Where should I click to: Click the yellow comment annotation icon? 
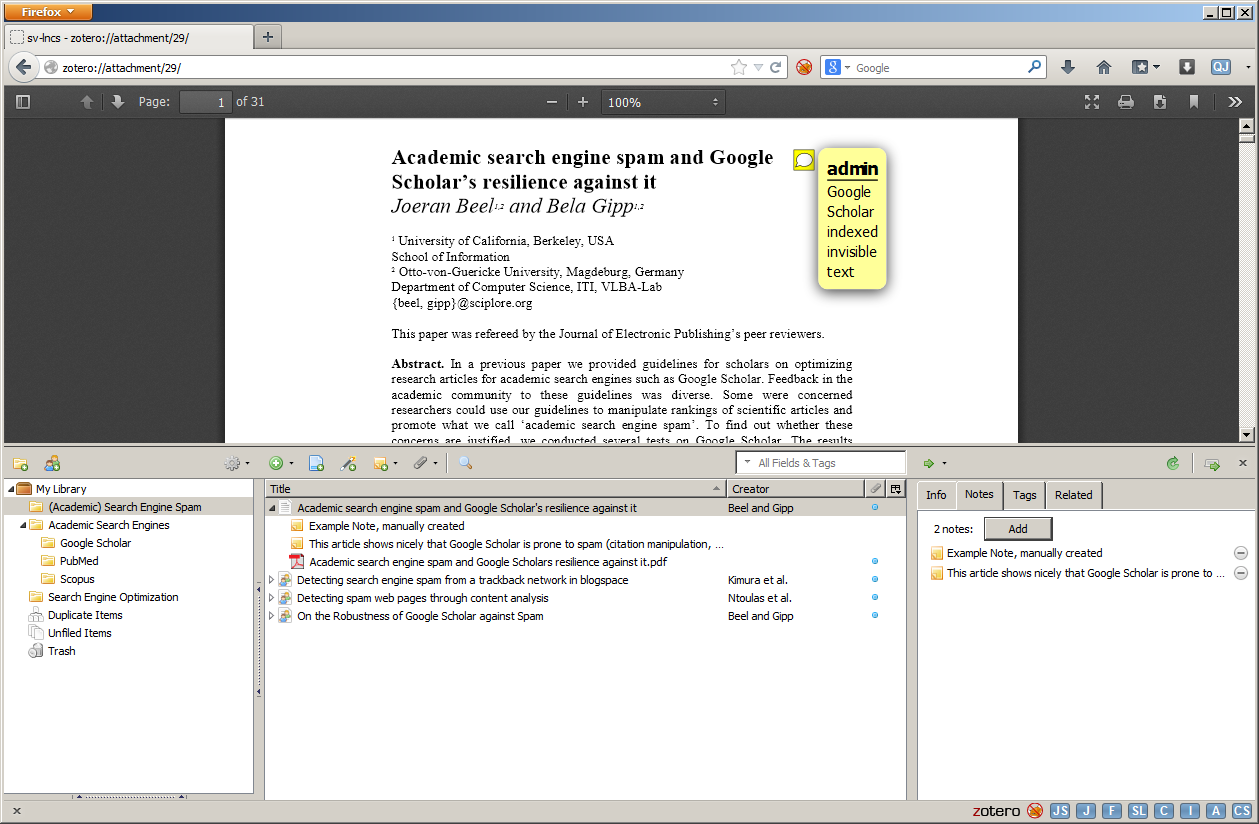coord(804,160)
